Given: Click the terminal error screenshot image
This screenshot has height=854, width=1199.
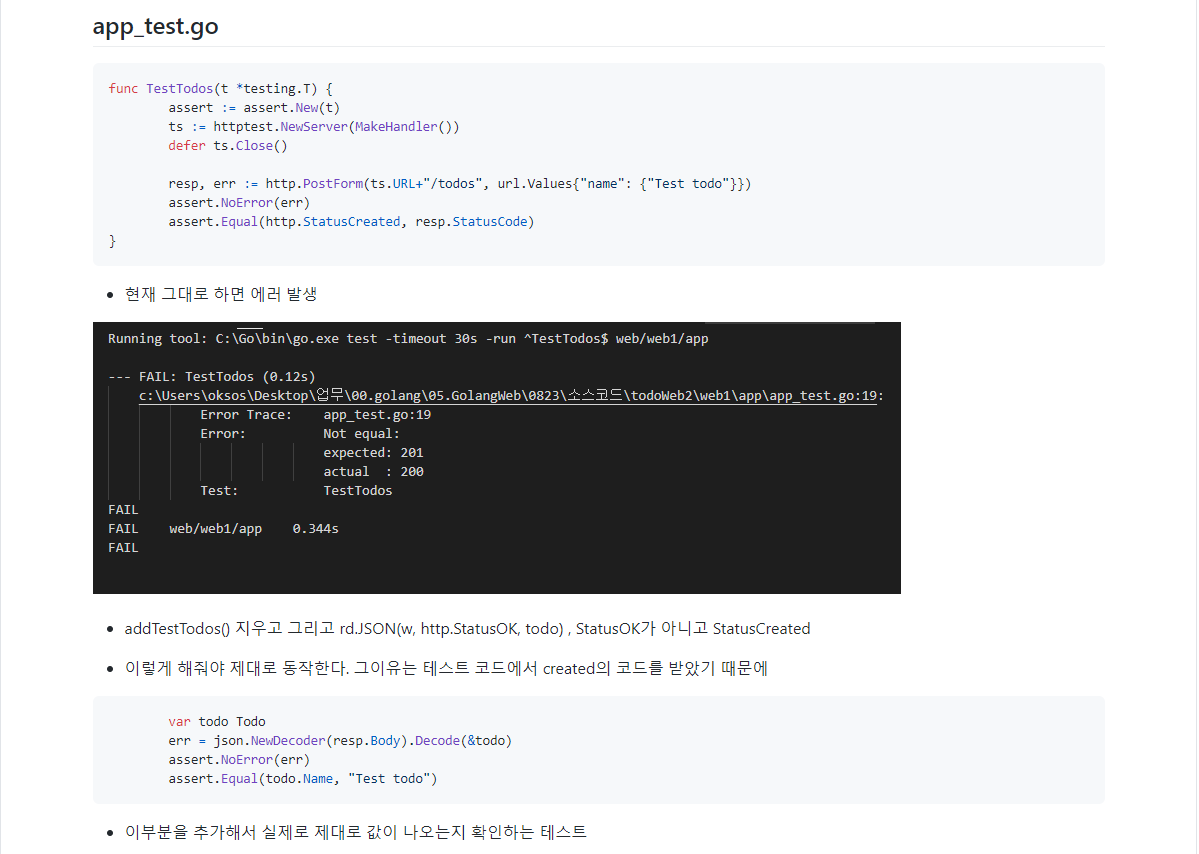Looking at the screenshot, I should (497, 458).
